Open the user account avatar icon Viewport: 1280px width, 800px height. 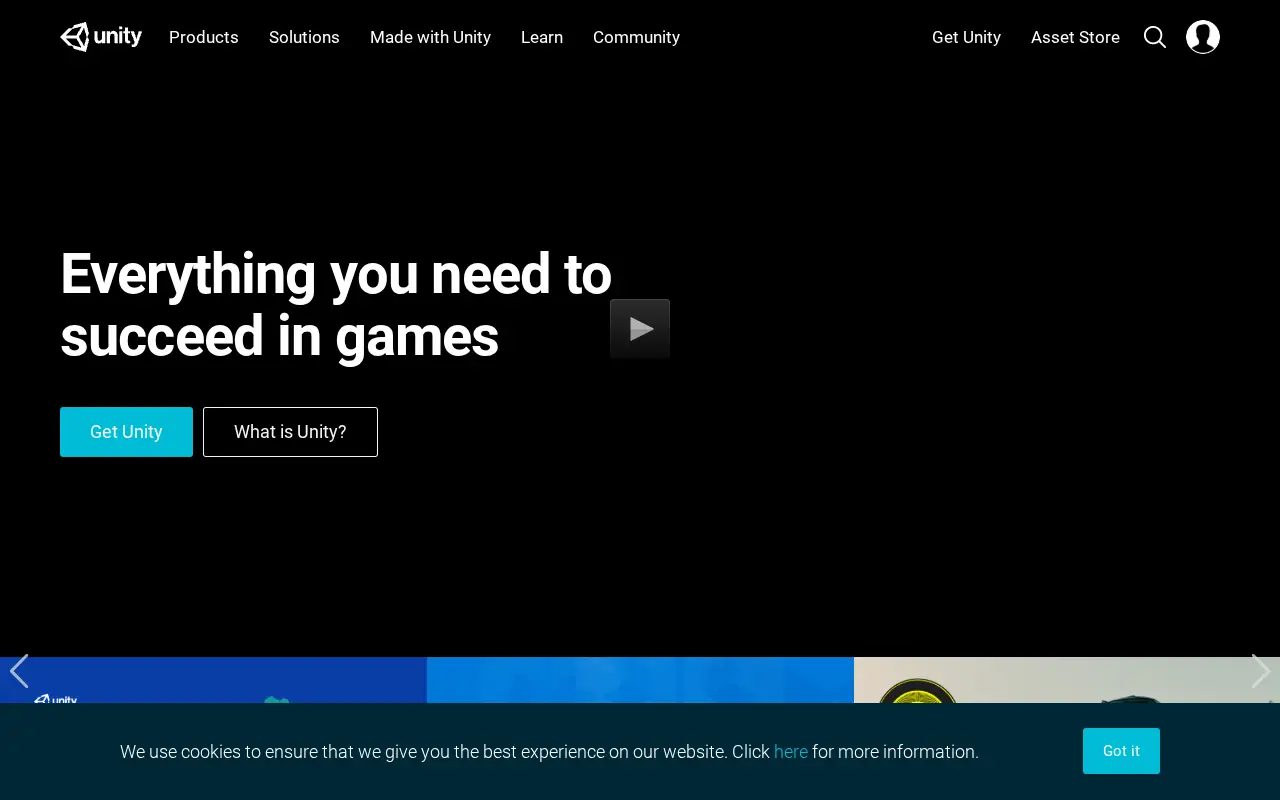pyautogui.click(x=1203, y=37)
